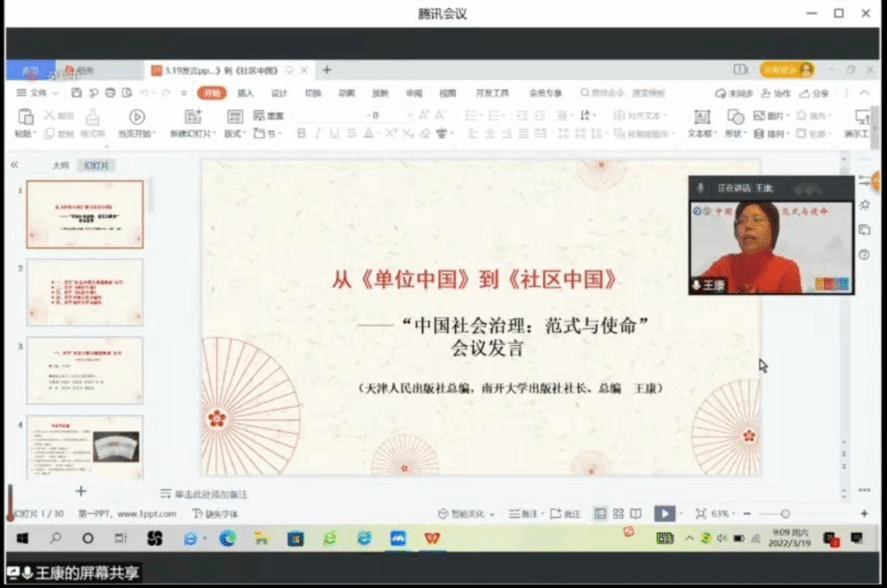This screenshot has width=887, height=588.
Task: Toggle Italic text formatting
Action: point(318,133)
